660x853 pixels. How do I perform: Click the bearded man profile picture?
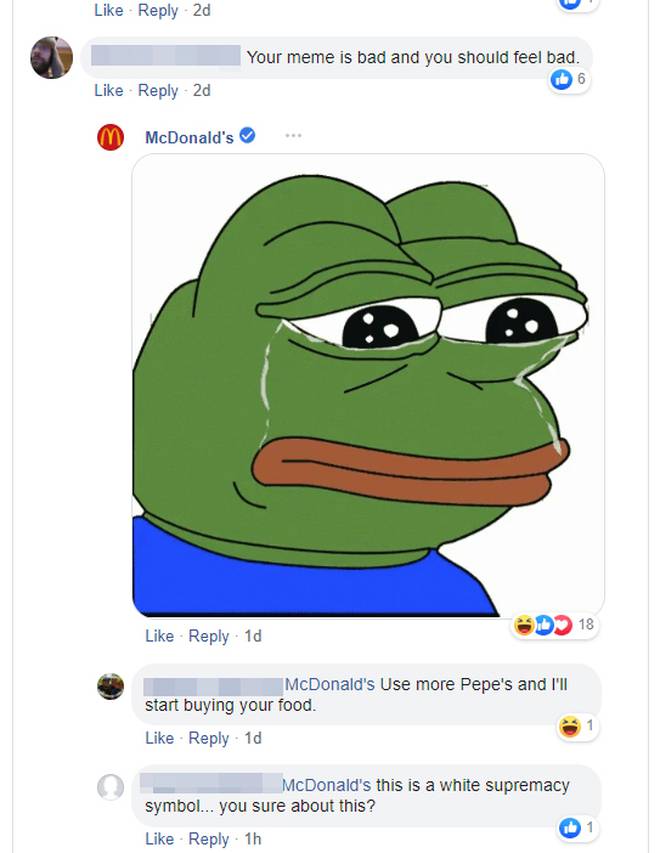[52, 57]
